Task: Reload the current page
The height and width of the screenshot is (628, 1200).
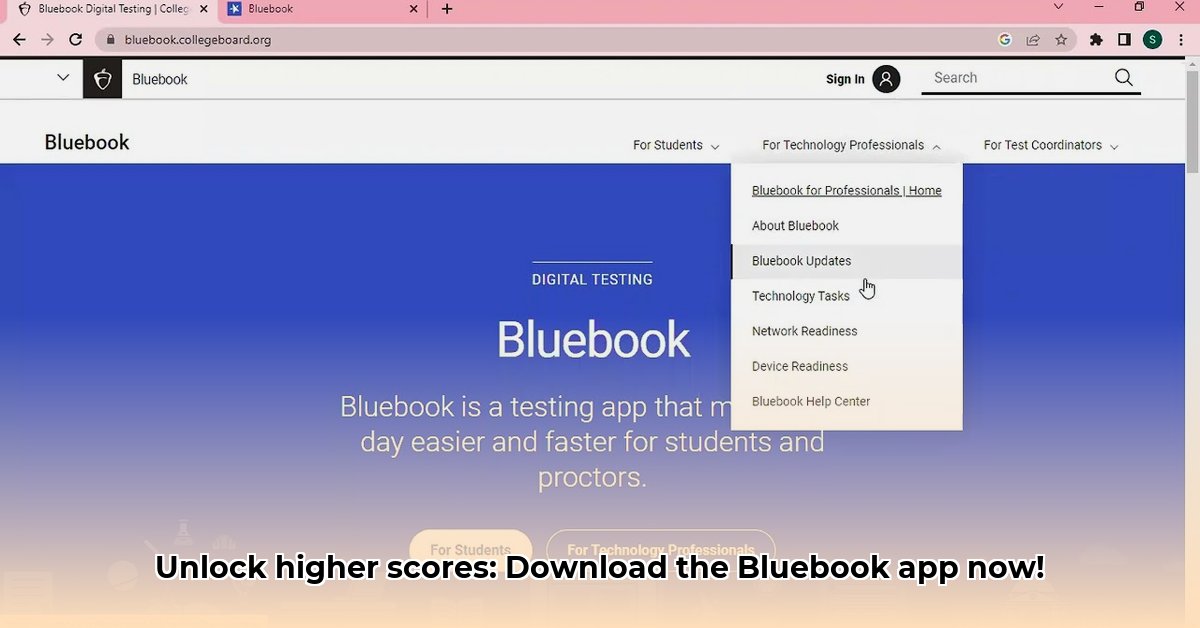Action: click(75, 40)
